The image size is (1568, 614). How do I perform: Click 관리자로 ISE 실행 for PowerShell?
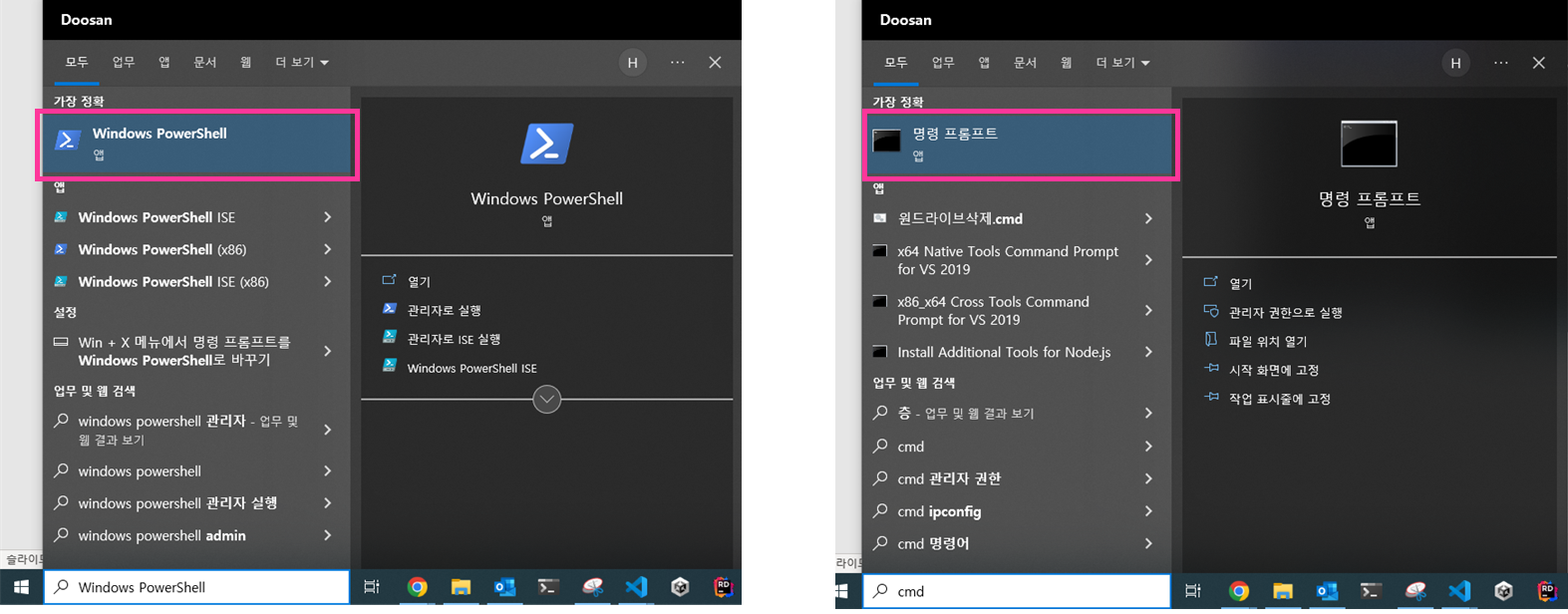tap(454, 339)
